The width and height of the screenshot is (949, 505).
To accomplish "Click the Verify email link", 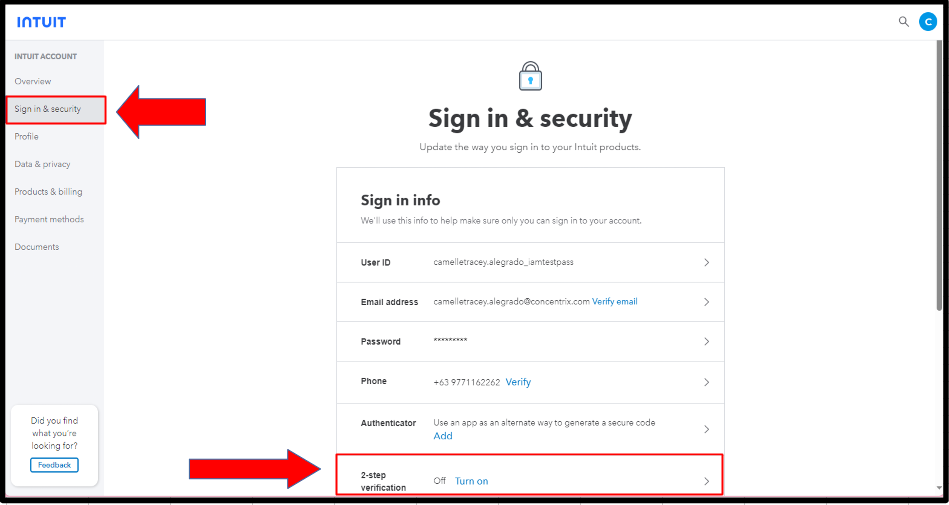I will pos(614,302).
